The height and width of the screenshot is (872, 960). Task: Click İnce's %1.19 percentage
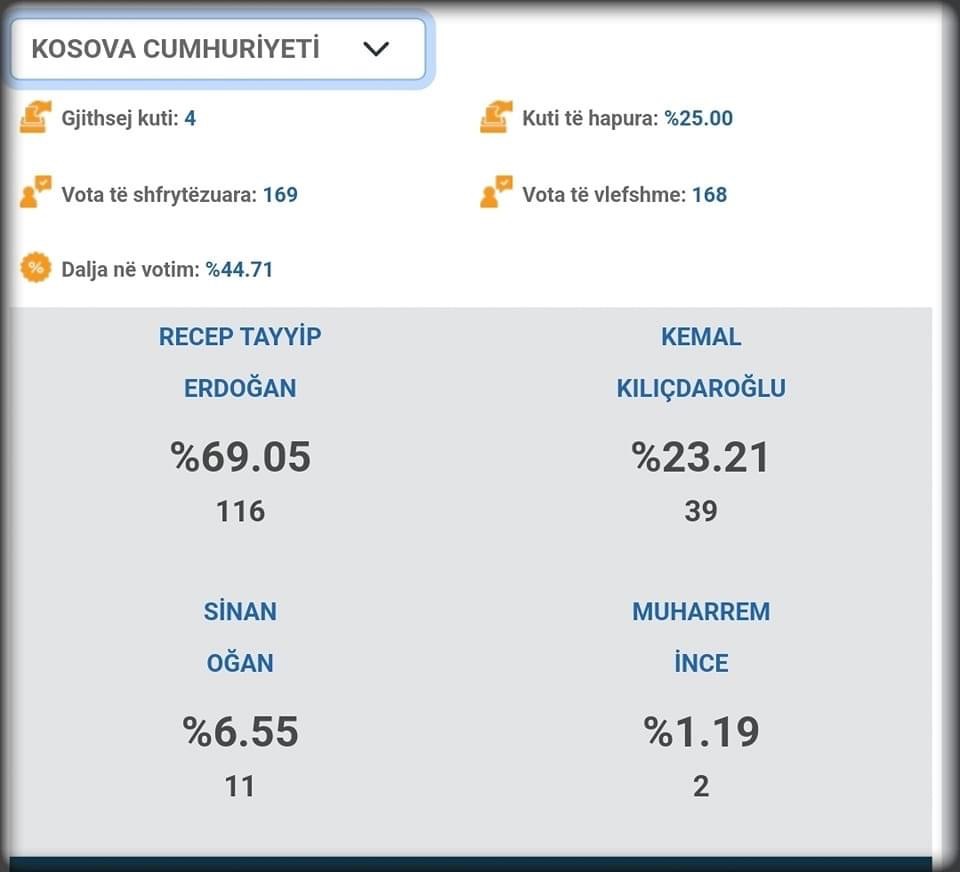click(x=702, y=732)
